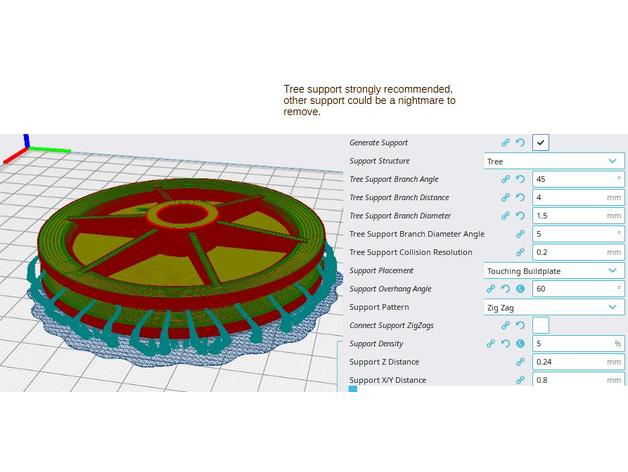Uncheck the Generate Support checkbox
This screenshot has width=628, height=472.
click(540, 143)
